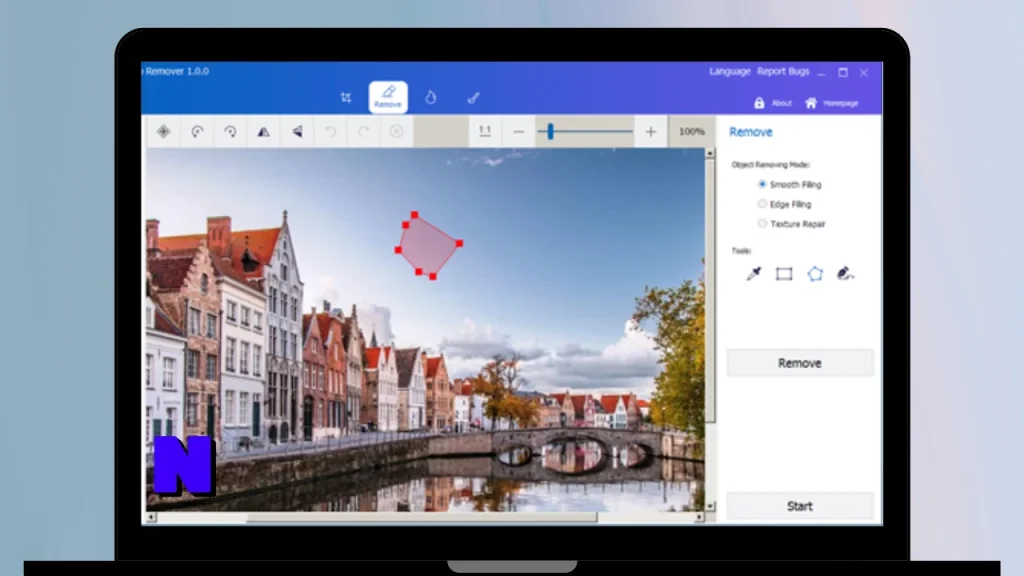Viewport: 1024px width, 576px height.
Task: Open the Report Bugs menu
Action: click(x=783, y=71)
